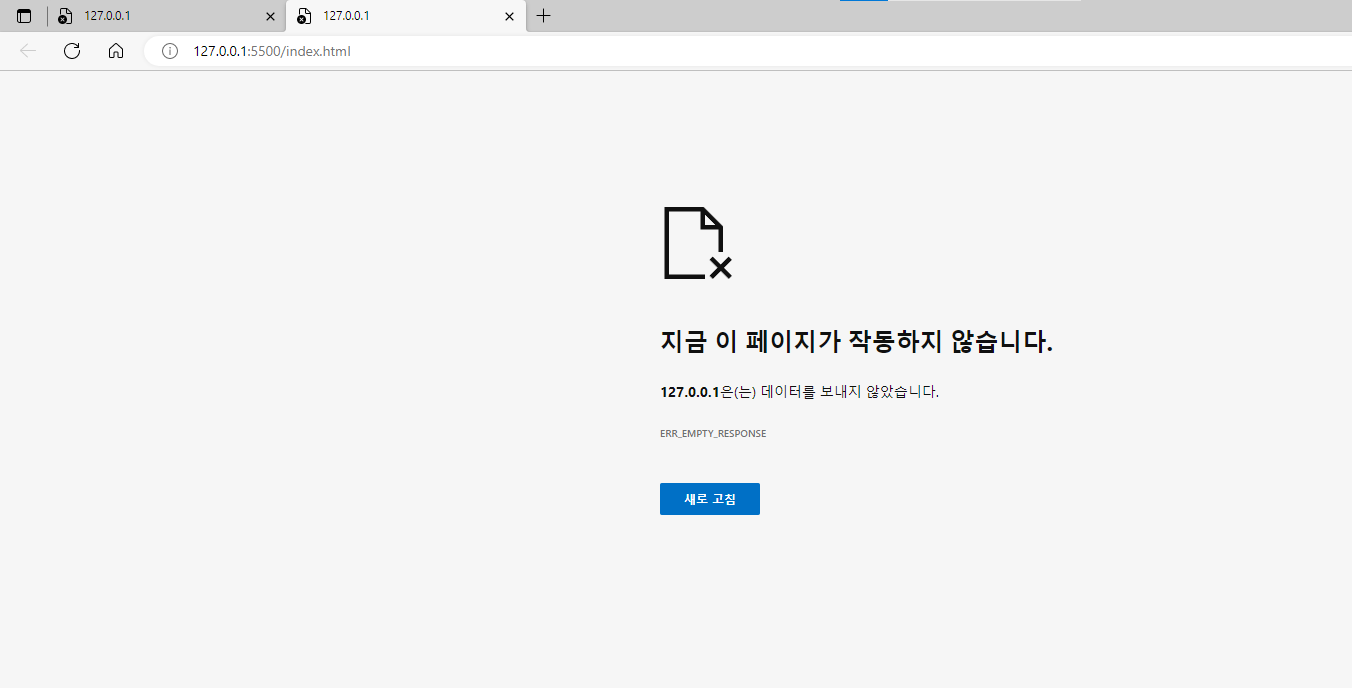Click the blue 새로 고침 button
1352x688 pixels.
(710, 499)
